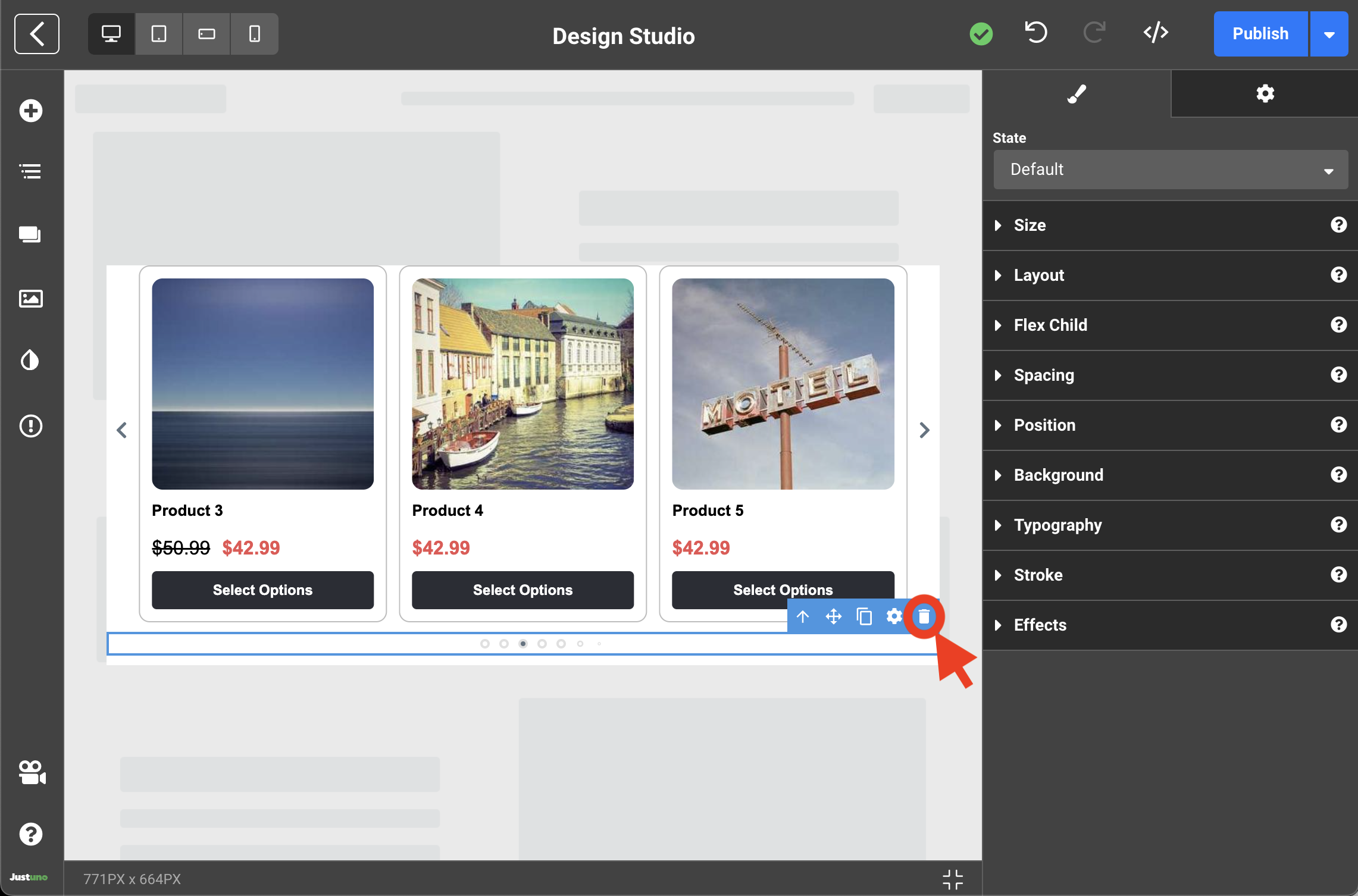Click the trash delete icon on element toolbar
Viewport: 1358px width, 896px height.
tap(924, 616)
